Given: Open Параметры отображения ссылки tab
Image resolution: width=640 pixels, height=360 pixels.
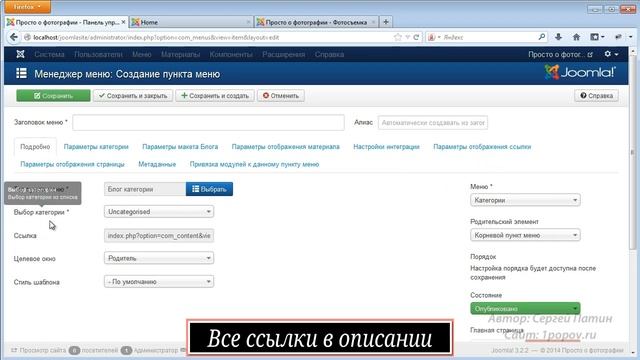Looking at the screenshot, I should [x=482, y=147].
